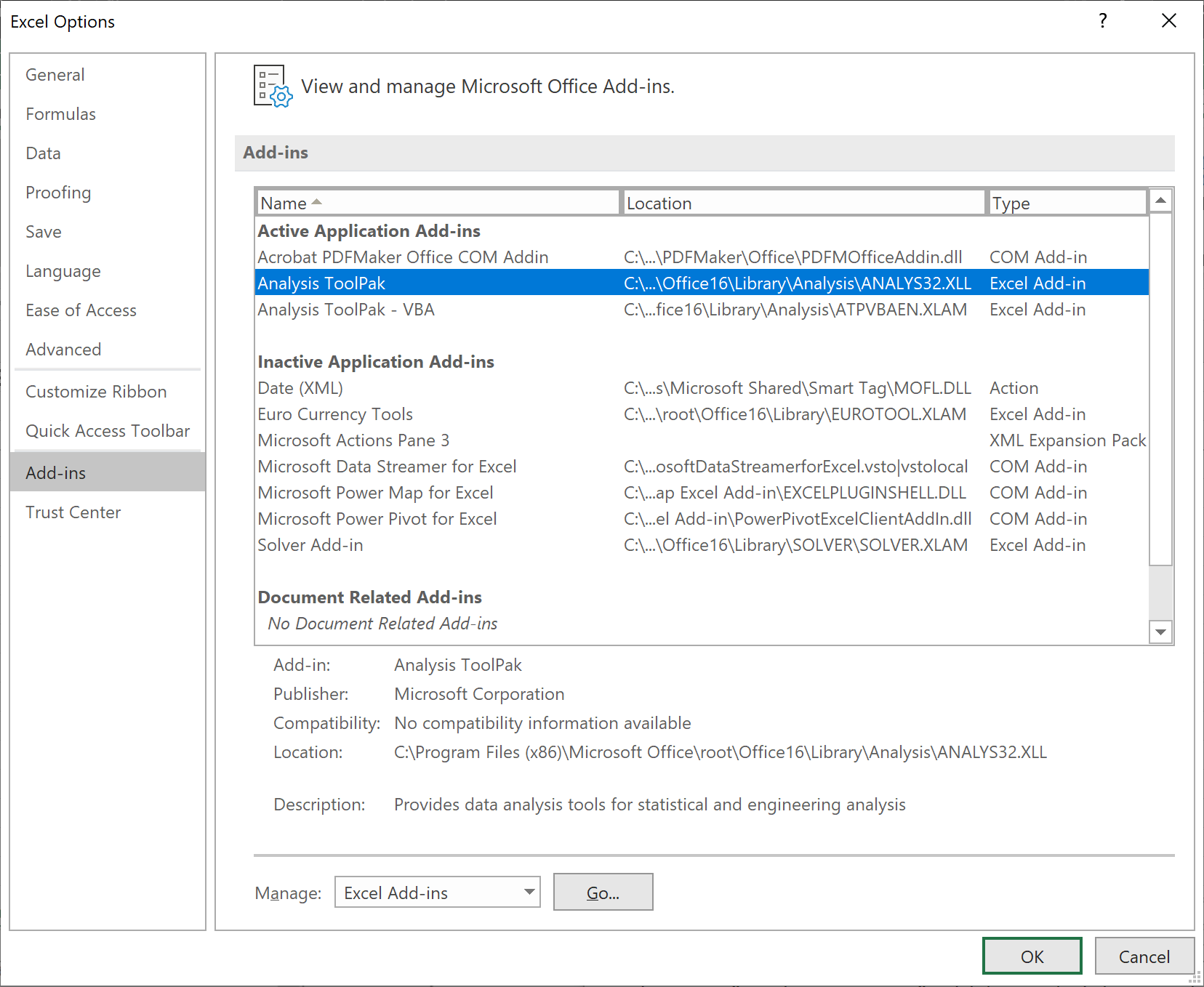
Task: Open the Trust Center category
Action: click(x=108, y=512)
